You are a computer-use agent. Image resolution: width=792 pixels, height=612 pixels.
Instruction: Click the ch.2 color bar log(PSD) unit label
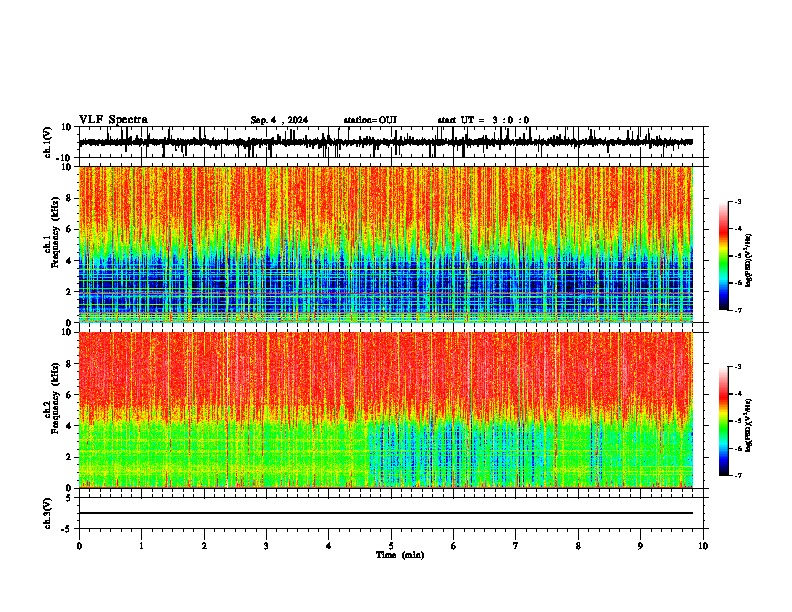pos(749,425)
